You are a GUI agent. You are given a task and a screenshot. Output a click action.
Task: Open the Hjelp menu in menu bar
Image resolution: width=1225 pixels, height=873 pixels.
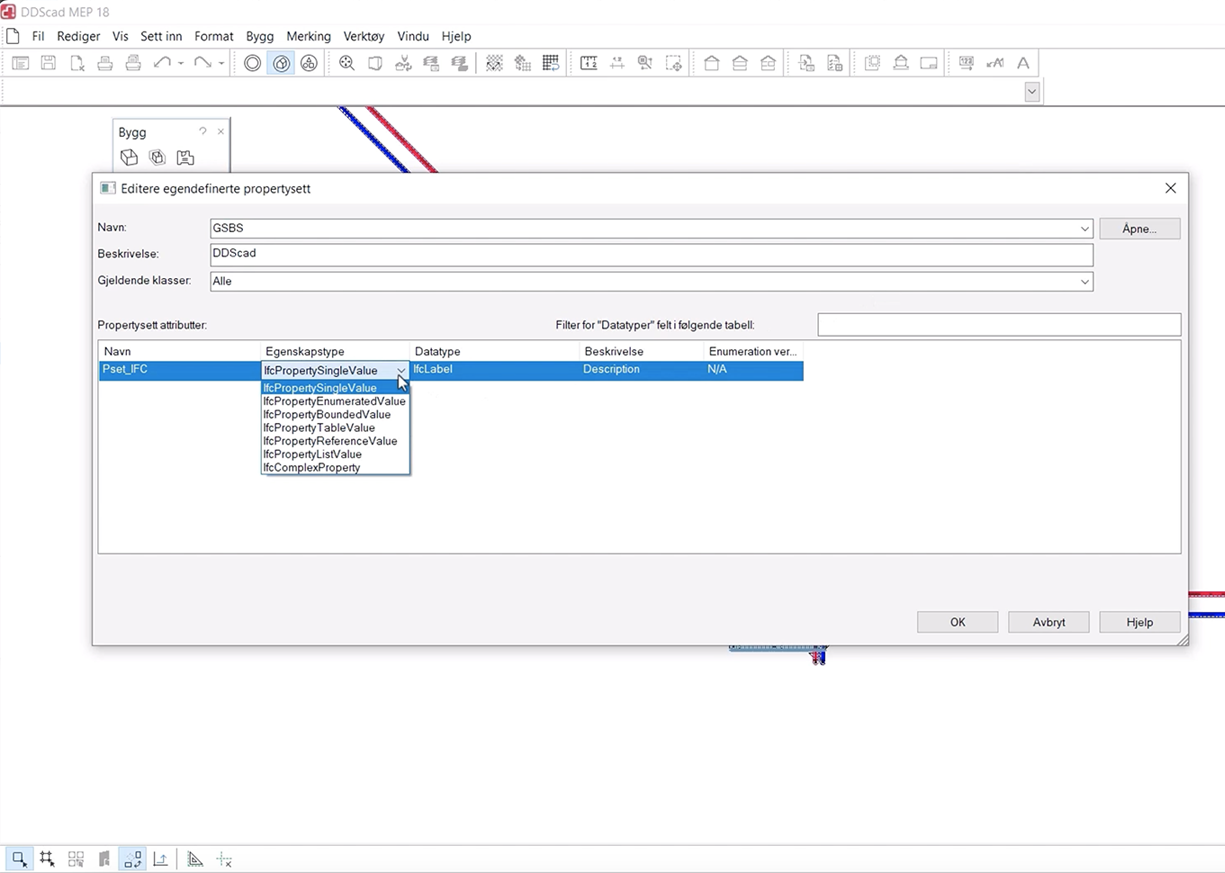(456, 36)
